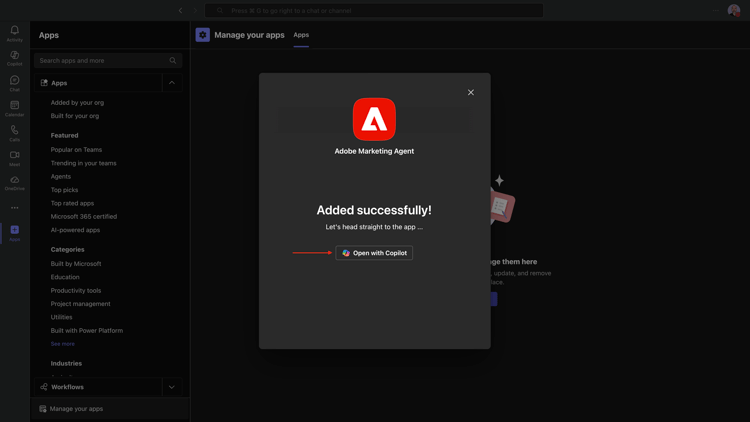Select Top picks
Screen dimensions: 750x422
(64, 190)
